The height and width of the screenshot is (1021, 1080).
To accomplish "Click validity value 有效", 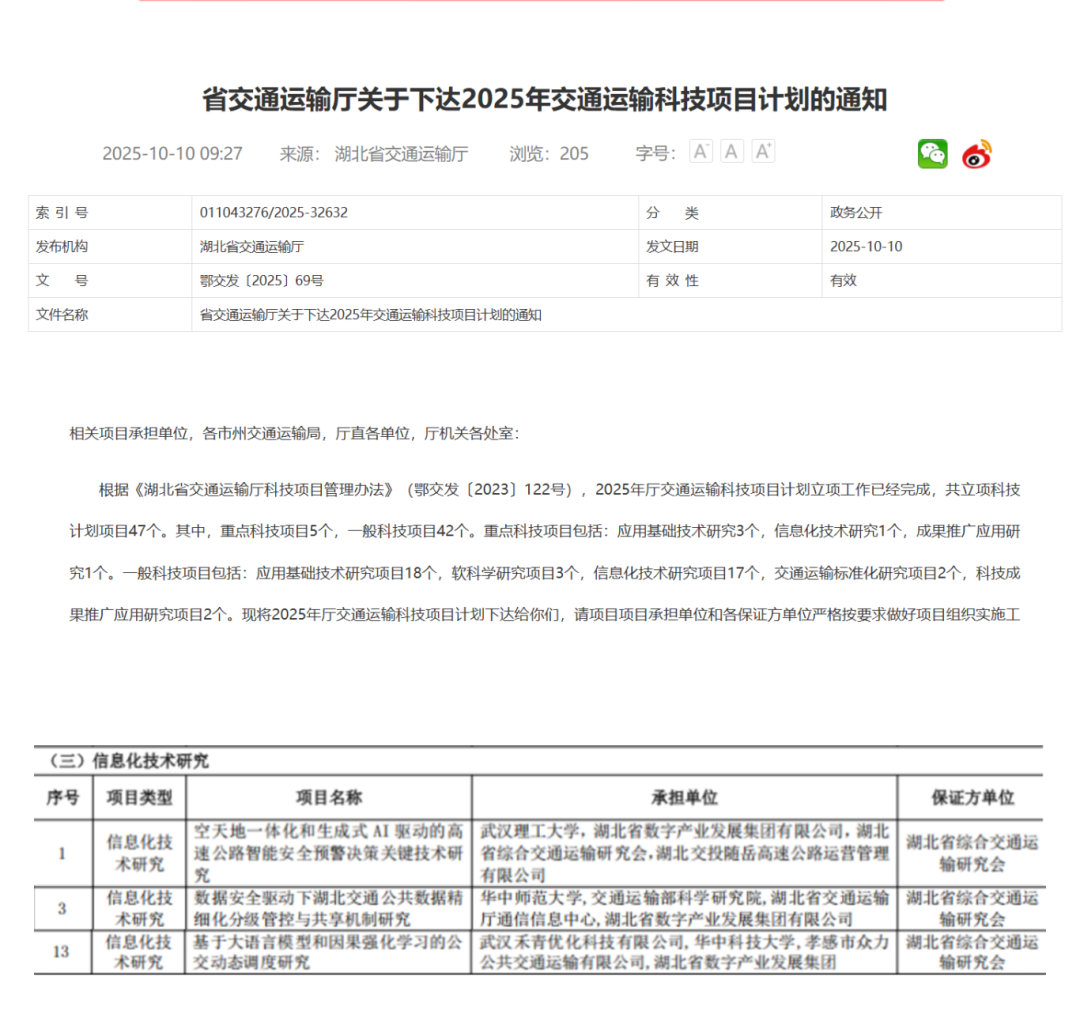I will (x=843, y=281).
